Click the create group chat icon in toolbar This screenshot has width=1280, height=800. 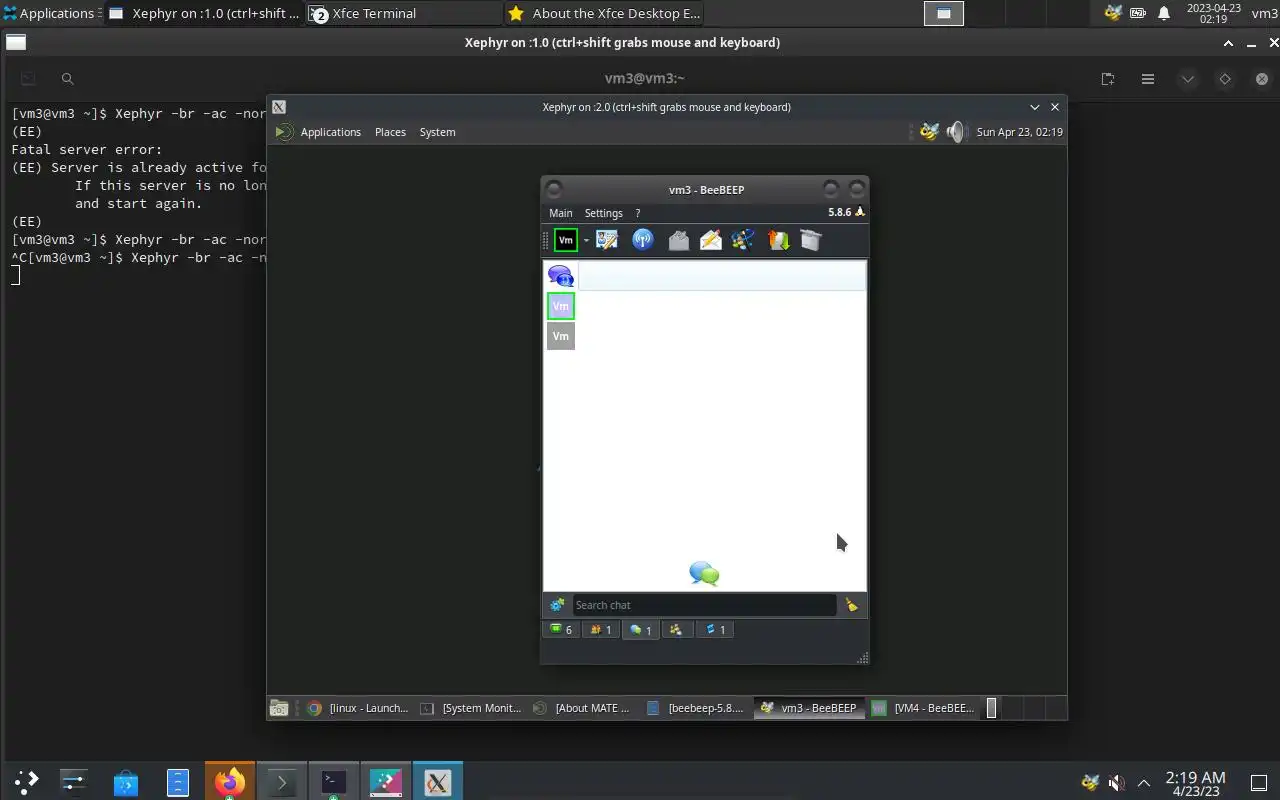pos(743,240)
